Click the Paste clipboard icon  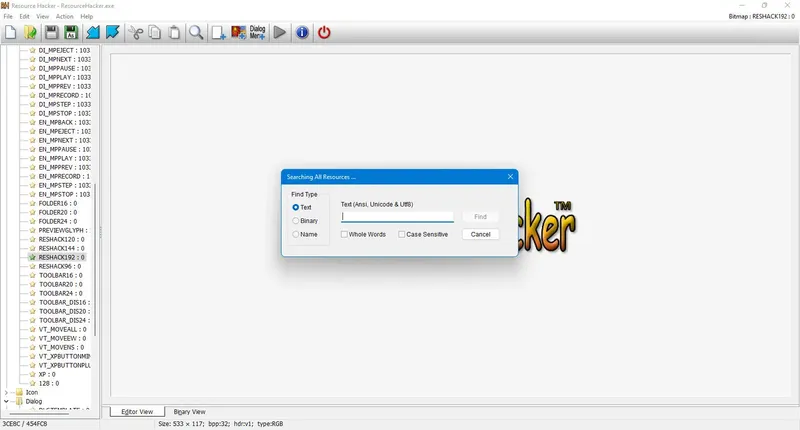(x=174, y=33)
